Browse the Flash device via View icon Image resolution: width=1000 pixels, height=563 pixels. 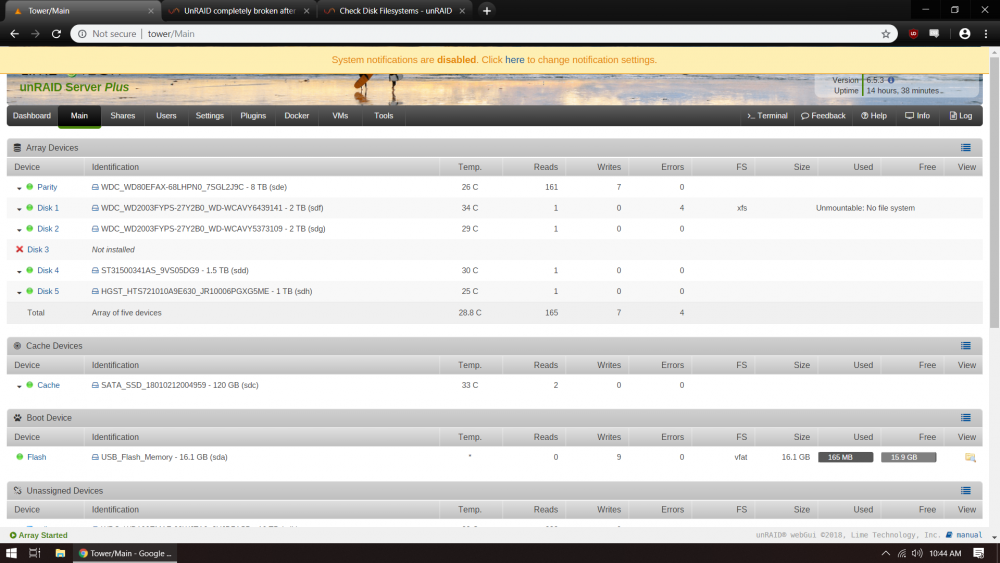(970, 457)
